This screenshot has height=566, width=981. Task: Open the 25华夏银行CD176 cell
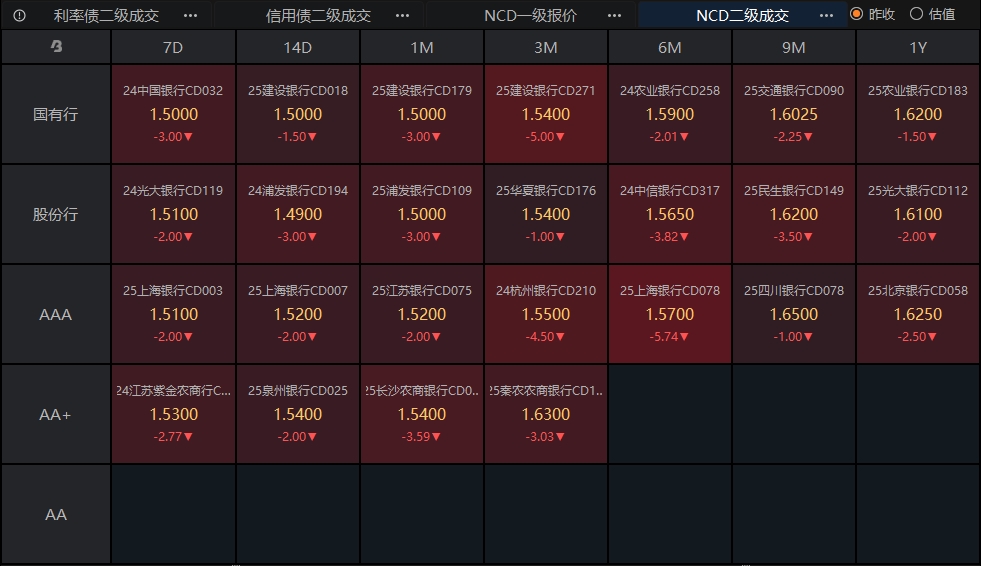coord(546,215)
